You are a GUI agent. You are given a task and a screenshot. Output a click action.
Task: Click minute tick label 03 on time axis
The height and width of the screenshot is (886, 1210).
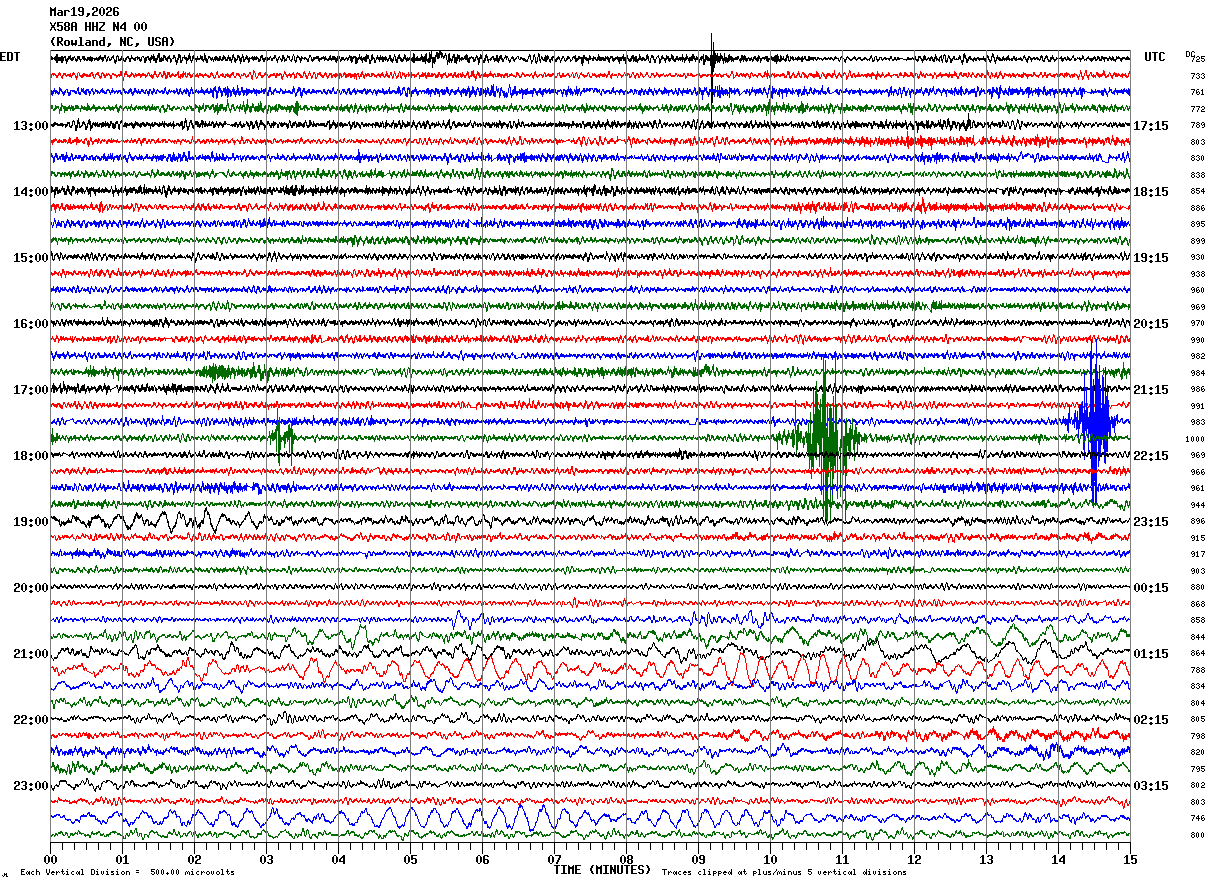[x=266, y=859]
